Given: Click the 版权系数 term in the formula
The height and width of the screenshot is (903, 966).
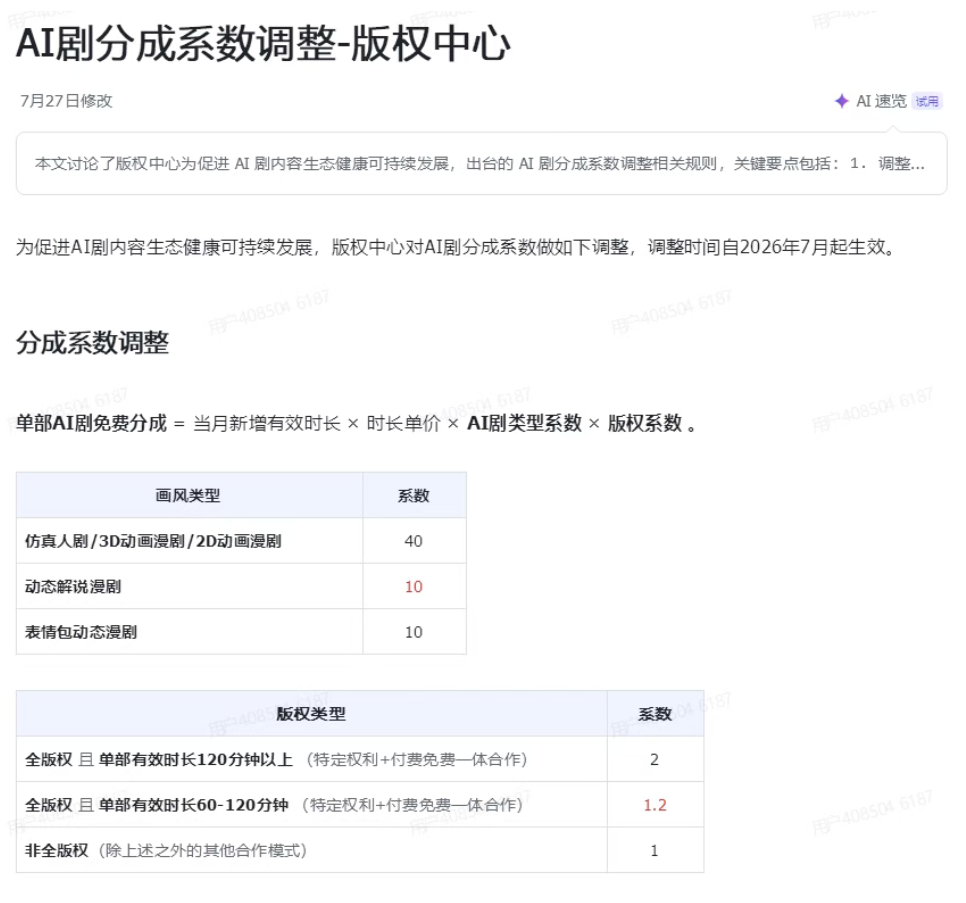Looking at the screenshot, I should [644, 423].
